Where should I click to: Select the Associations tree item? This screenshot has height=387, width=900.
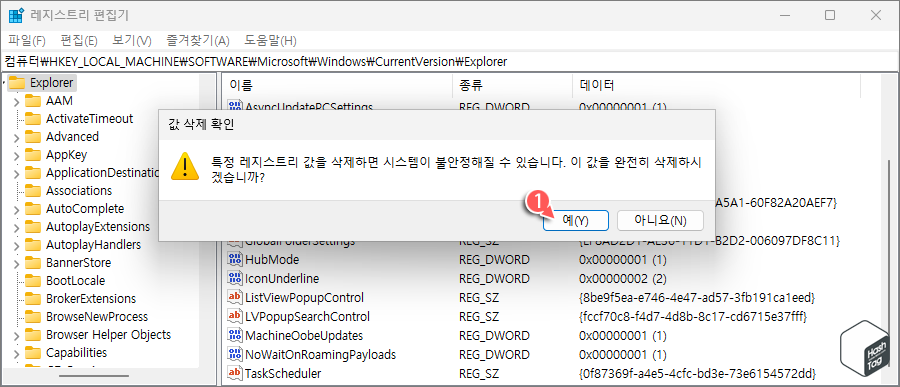pos(79,191)
